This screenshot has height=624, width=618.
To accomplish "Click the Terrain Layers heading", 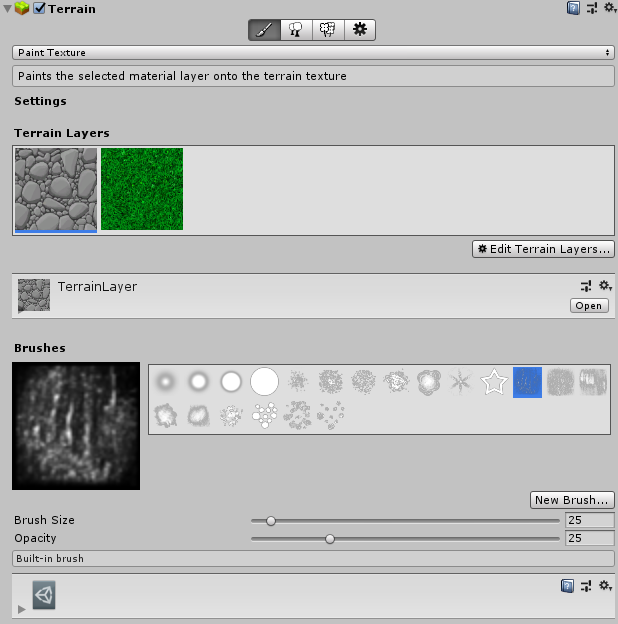I will pos(62,133).
